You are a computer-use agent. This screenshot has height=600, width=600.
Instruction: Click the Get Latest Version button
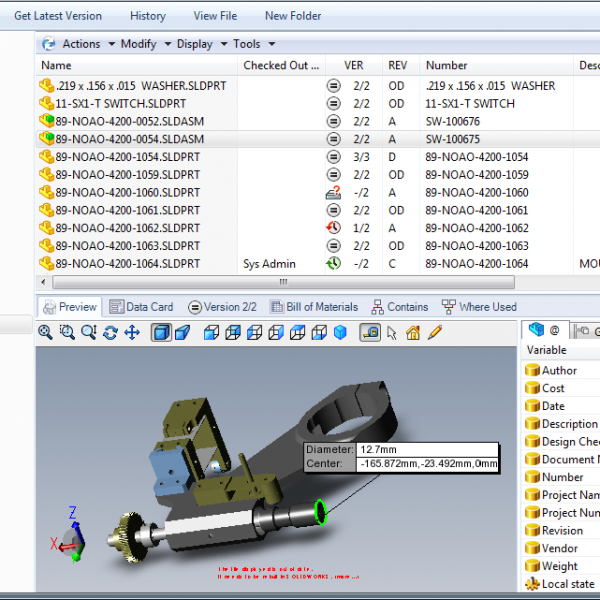58,16
